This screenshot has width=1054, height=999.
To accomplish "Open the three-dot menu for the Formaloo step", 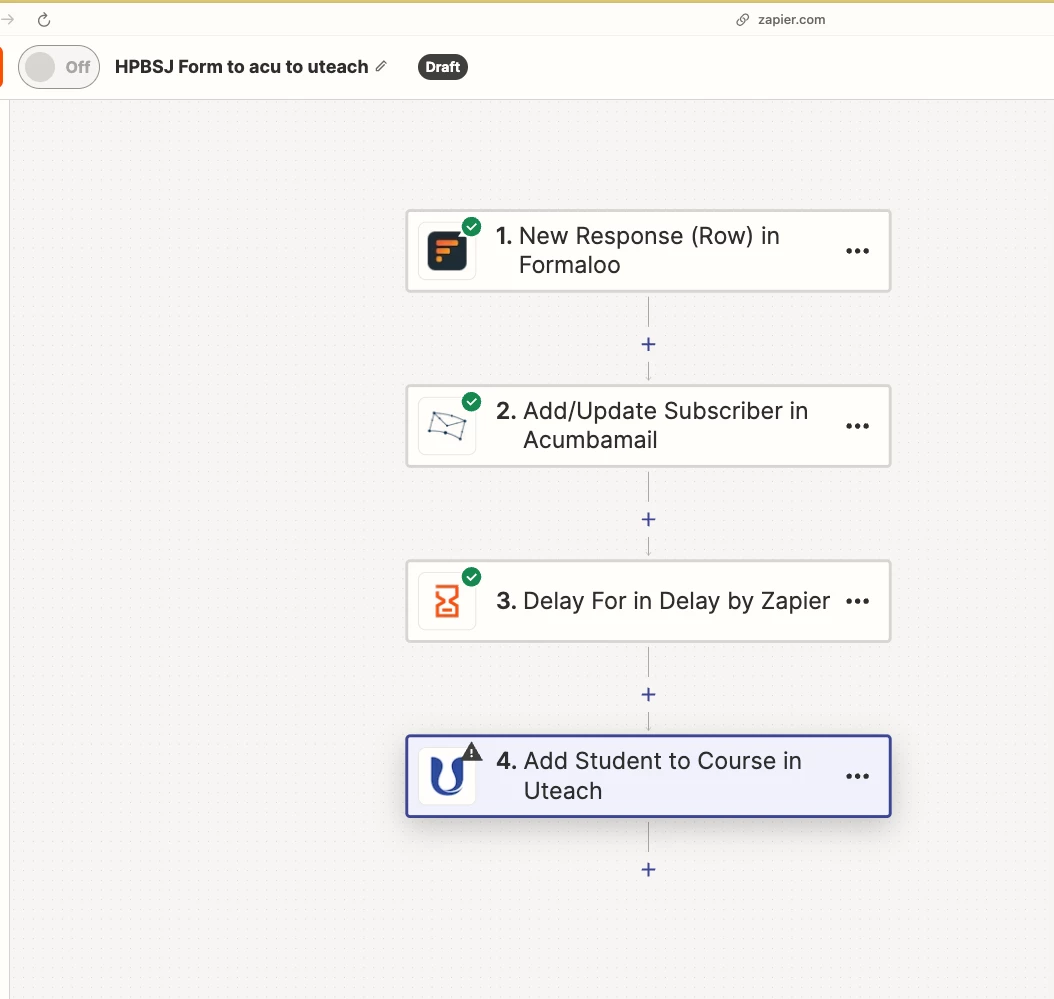I will pos(857,251).
